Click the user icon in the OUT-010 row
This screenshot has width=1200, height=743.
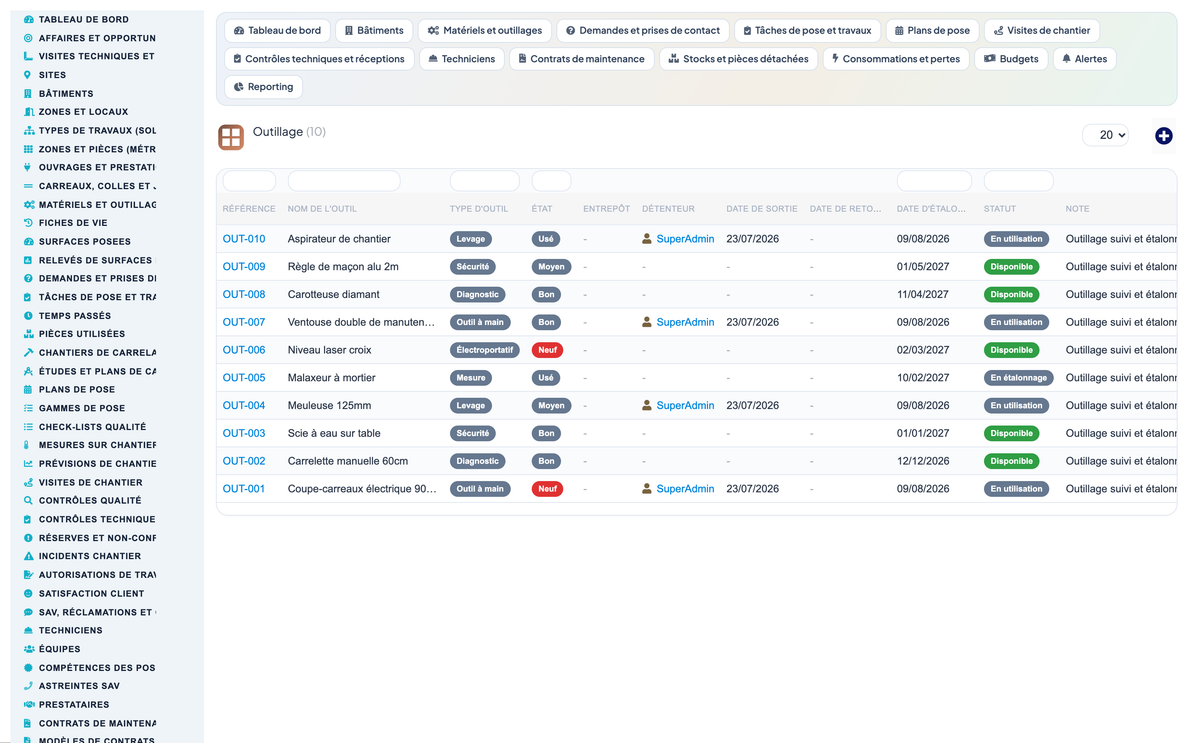click(647, 239)
